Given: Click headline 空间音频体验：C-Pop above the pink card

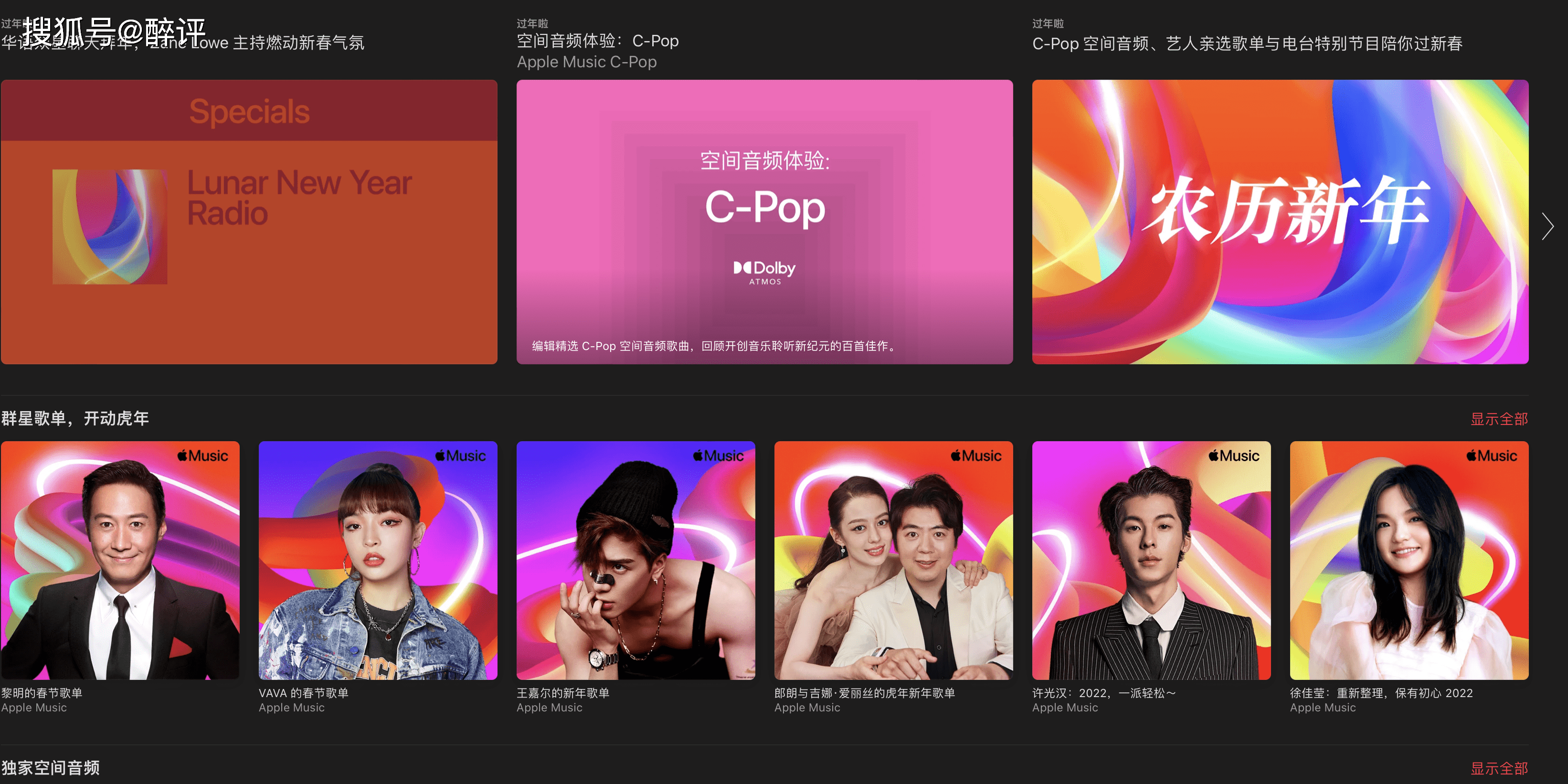Looking at the screenshot, I should 598,41.
